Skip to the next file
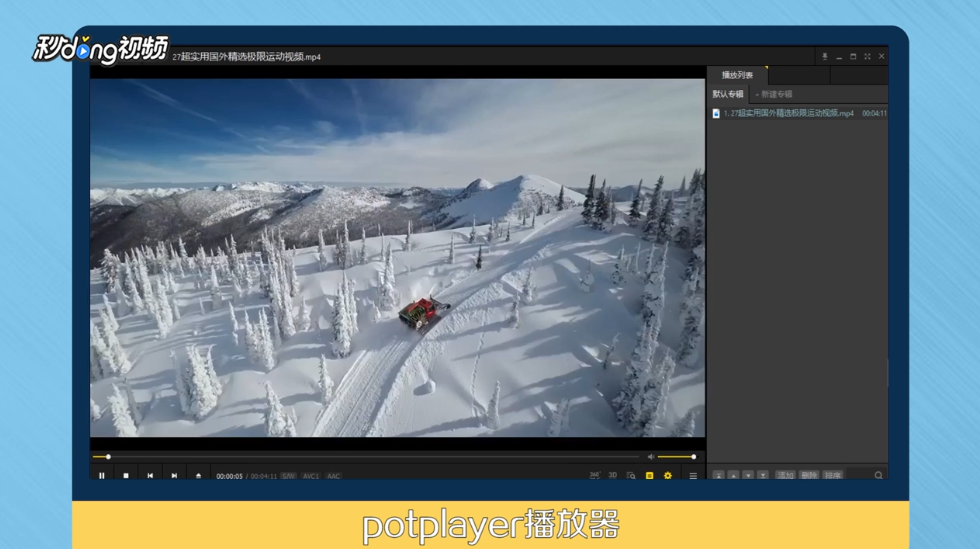This screenshot has height=549, width=980. (174, 475)
